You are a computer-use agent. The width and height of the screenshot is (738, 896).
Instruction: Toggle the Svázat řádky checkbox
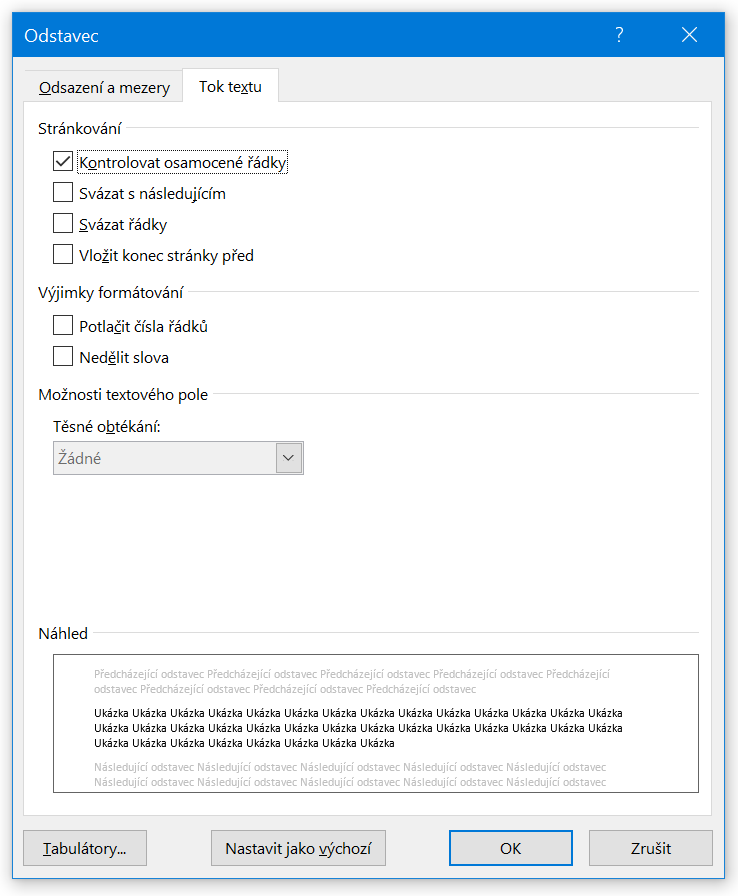click(63, 224)
